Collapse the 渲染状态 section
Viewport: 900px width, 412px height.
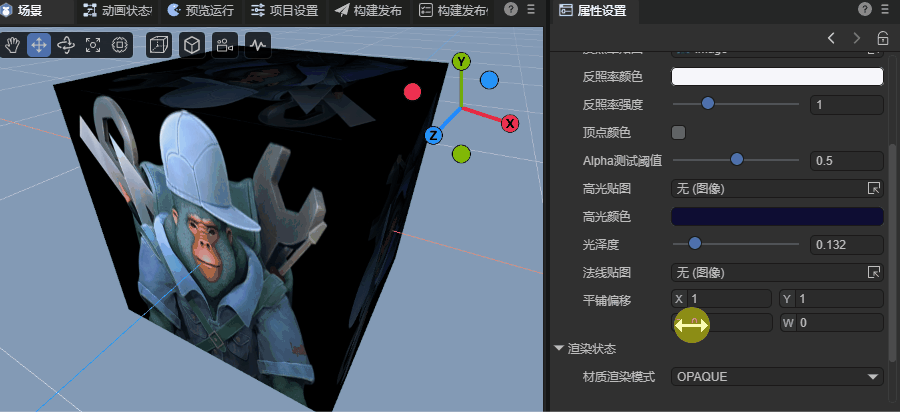559,349
